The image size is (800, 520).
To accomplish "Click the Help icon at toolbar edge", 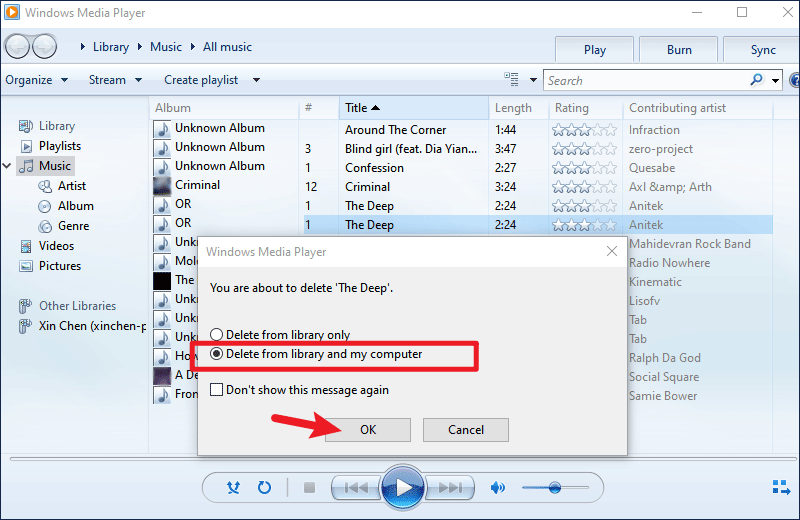I will [795, 80].
